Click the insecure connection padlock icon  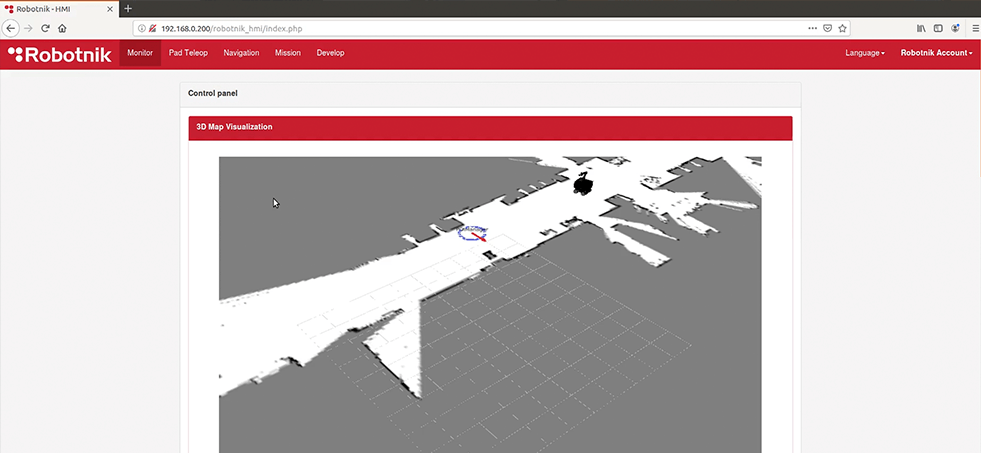[152, 28]
